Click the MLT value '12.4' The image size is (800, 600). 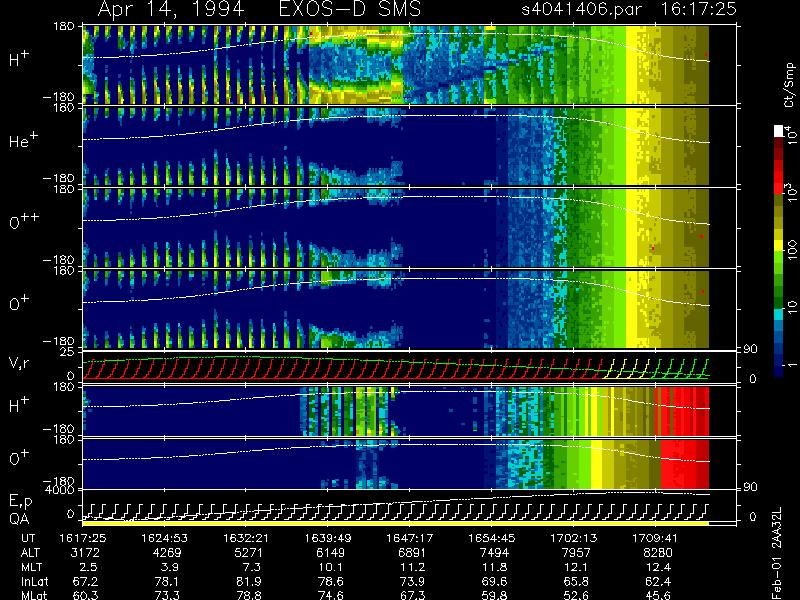tap(658, 567)
